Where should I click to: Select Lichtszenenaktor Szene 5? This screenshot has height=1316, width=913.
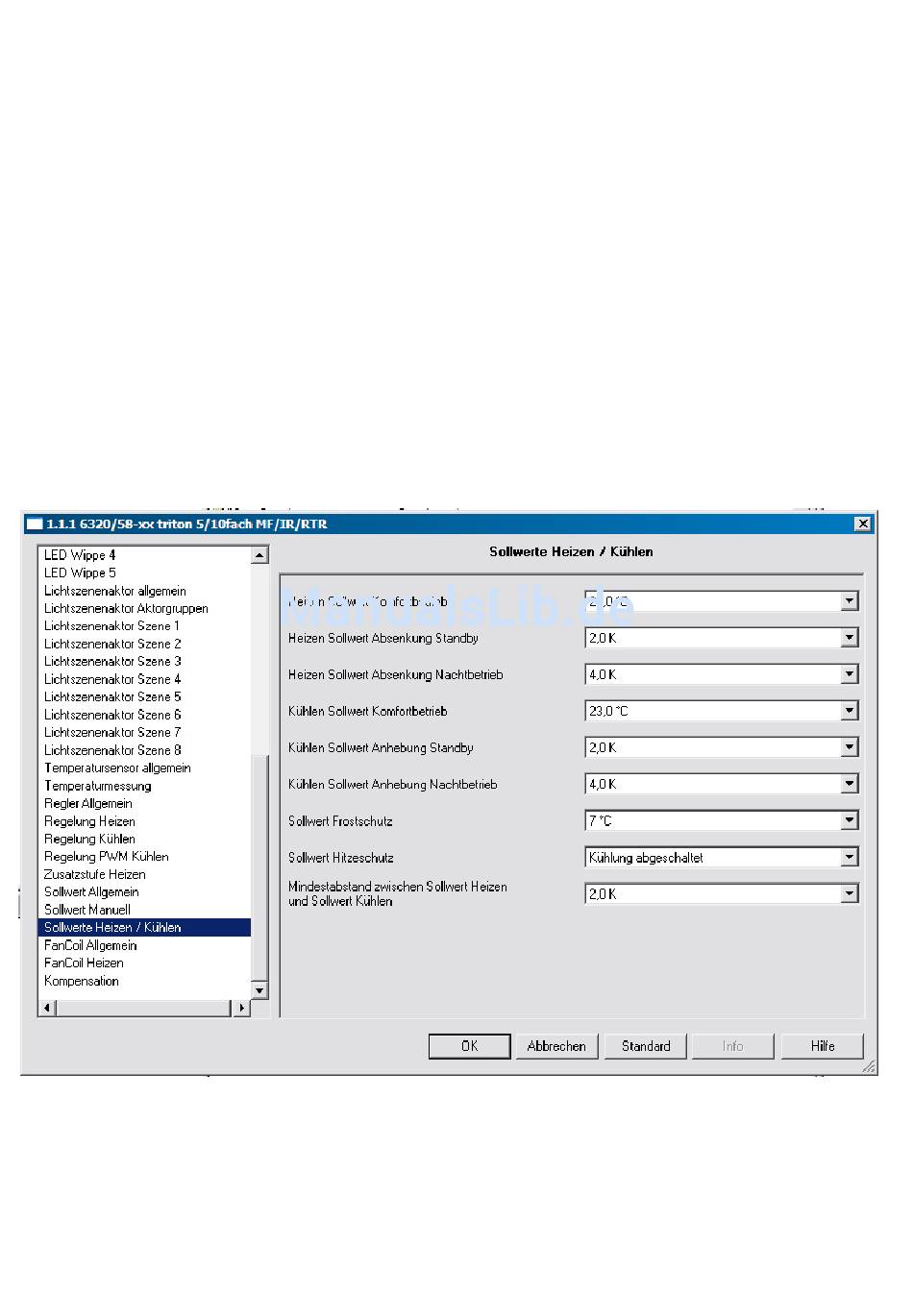112,696
